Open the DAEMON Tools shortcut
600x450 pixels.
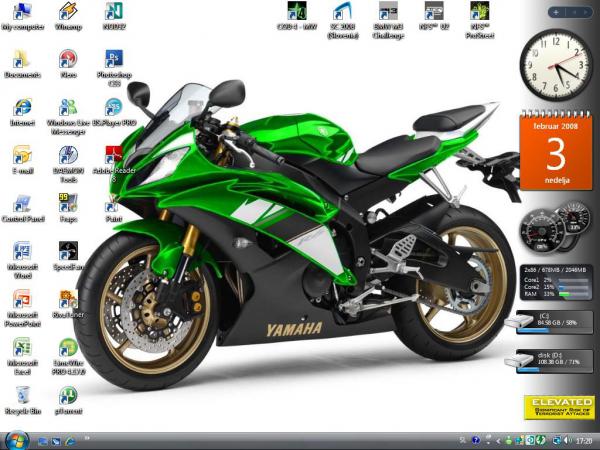click(x=68, y=157)
